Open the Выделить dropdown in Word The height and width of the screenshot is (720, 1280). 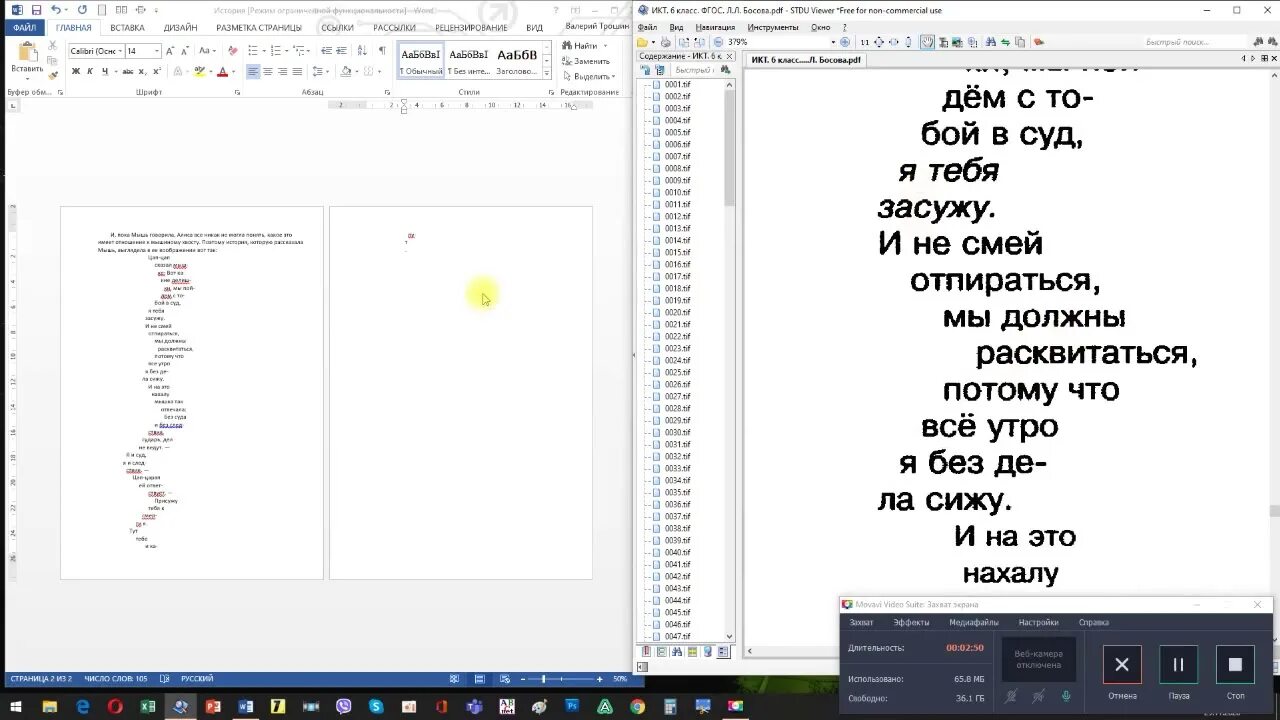point(592,76)
